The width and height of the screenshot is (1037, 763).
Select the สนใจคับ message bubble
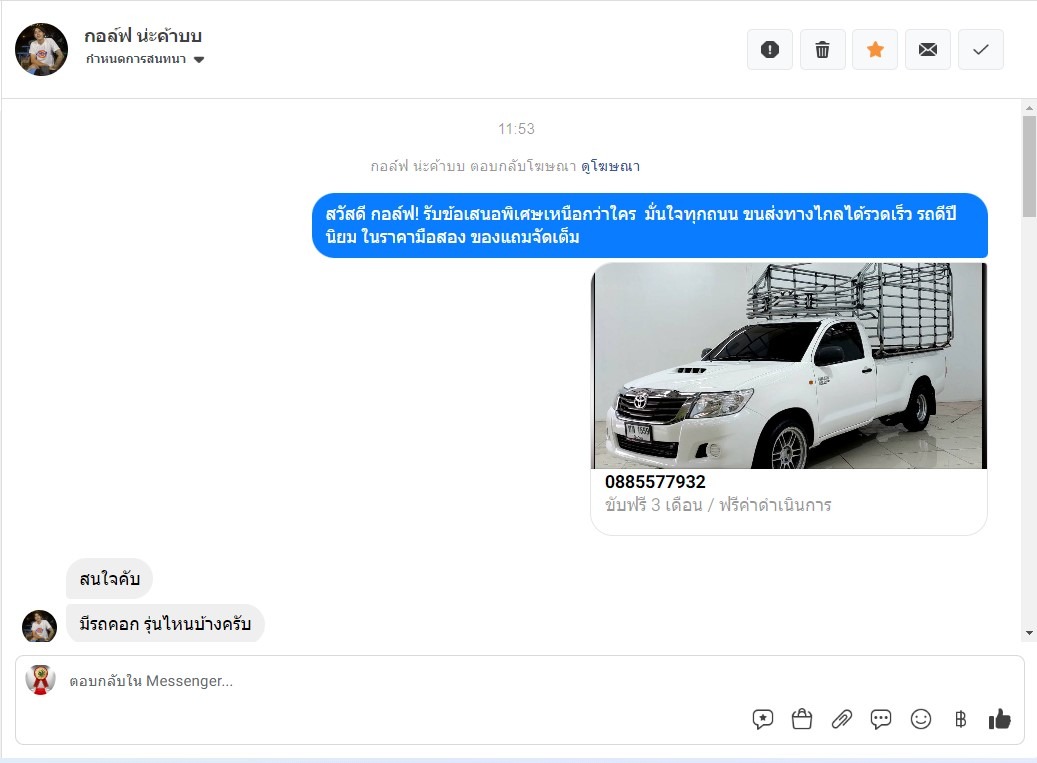pyautogui.click(x=110, y=579)
